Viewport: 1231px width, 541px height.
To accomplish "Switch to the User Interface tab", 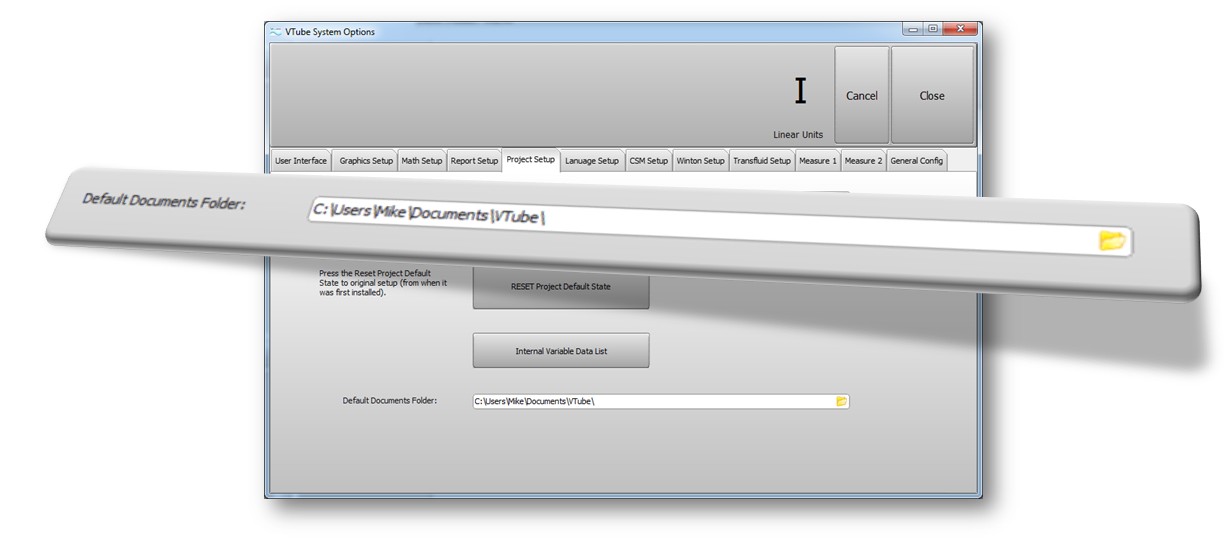I will tap(301, 161).
